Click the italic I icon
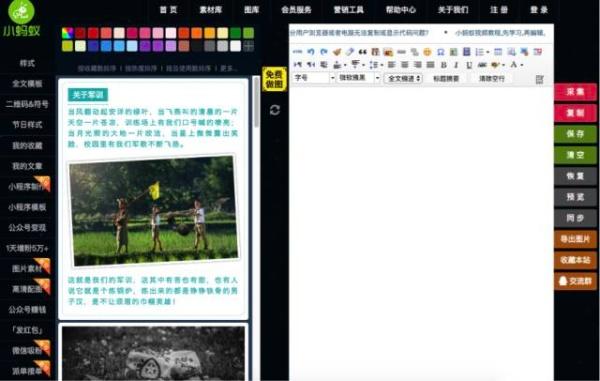Image resolution: width=600 pixels, height=381 pixels. click(x=456, y=65)
